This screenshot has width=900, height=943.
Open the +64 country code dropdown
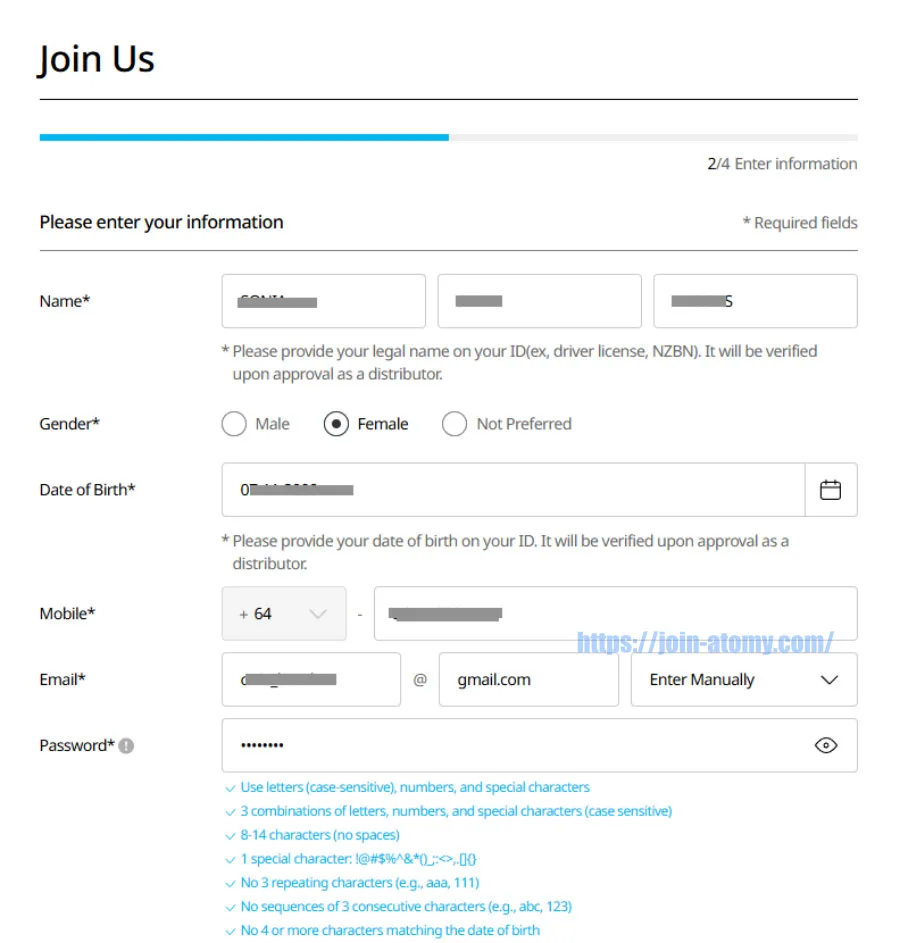tap(284, 613)
